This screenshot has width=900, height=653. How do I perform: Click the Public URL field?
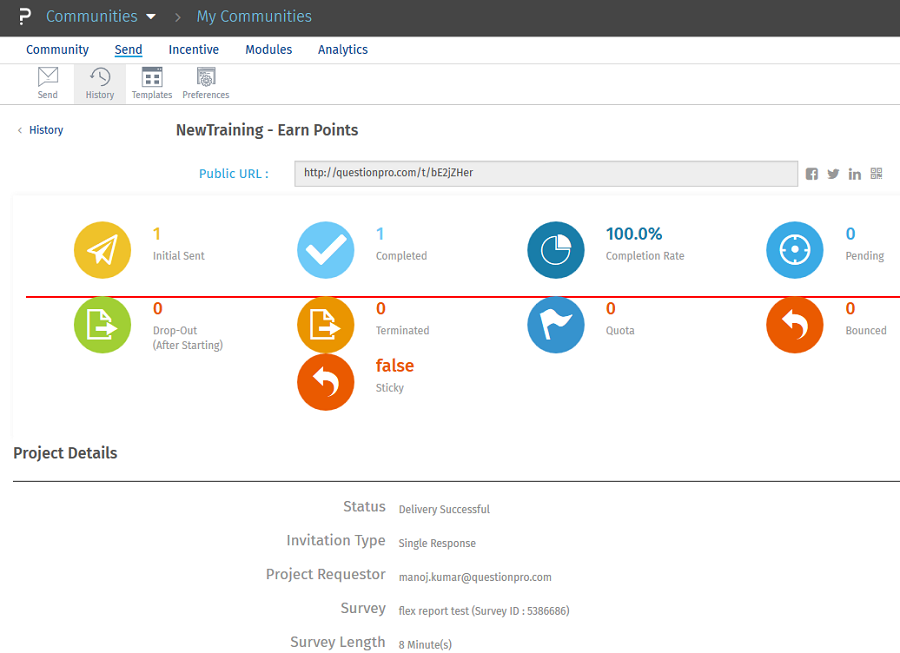[x=546, y=173]
